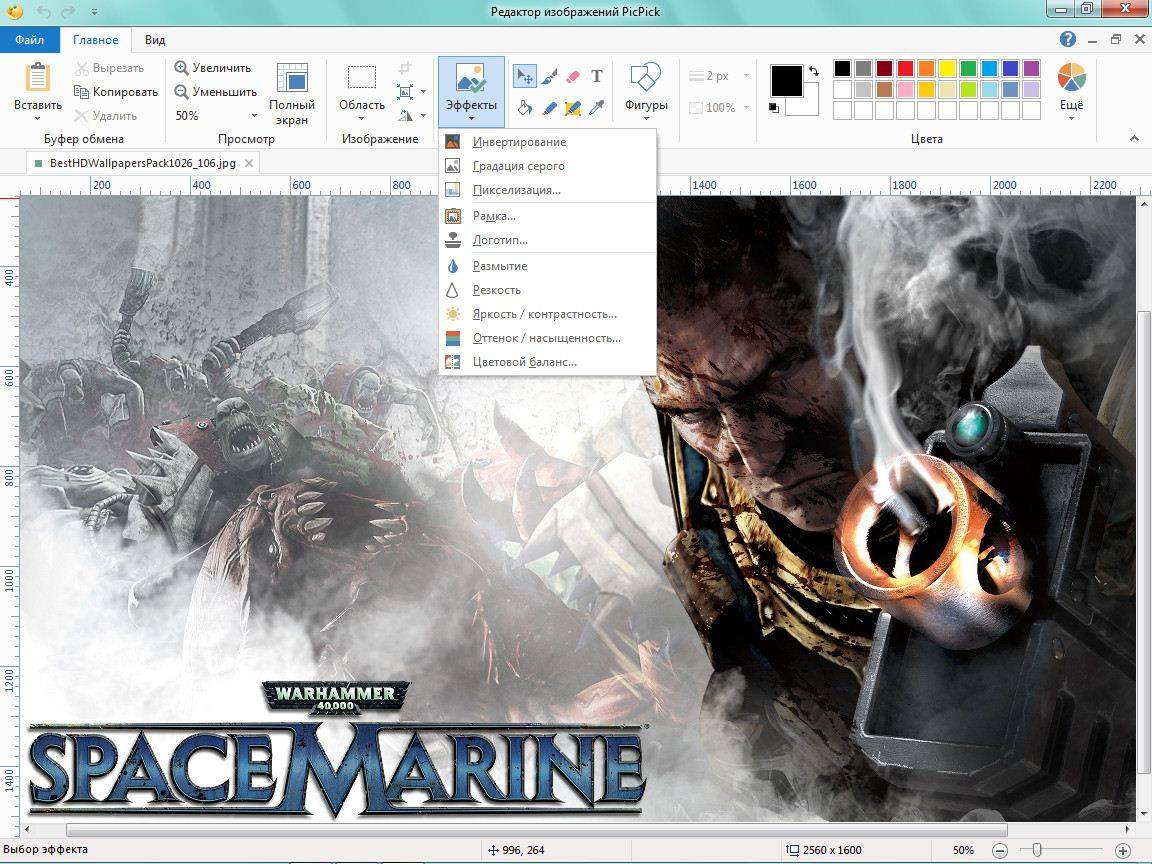
Task: Choose Резкость sharpen effect
Action: pyautogui.click(x=547, y=290)
